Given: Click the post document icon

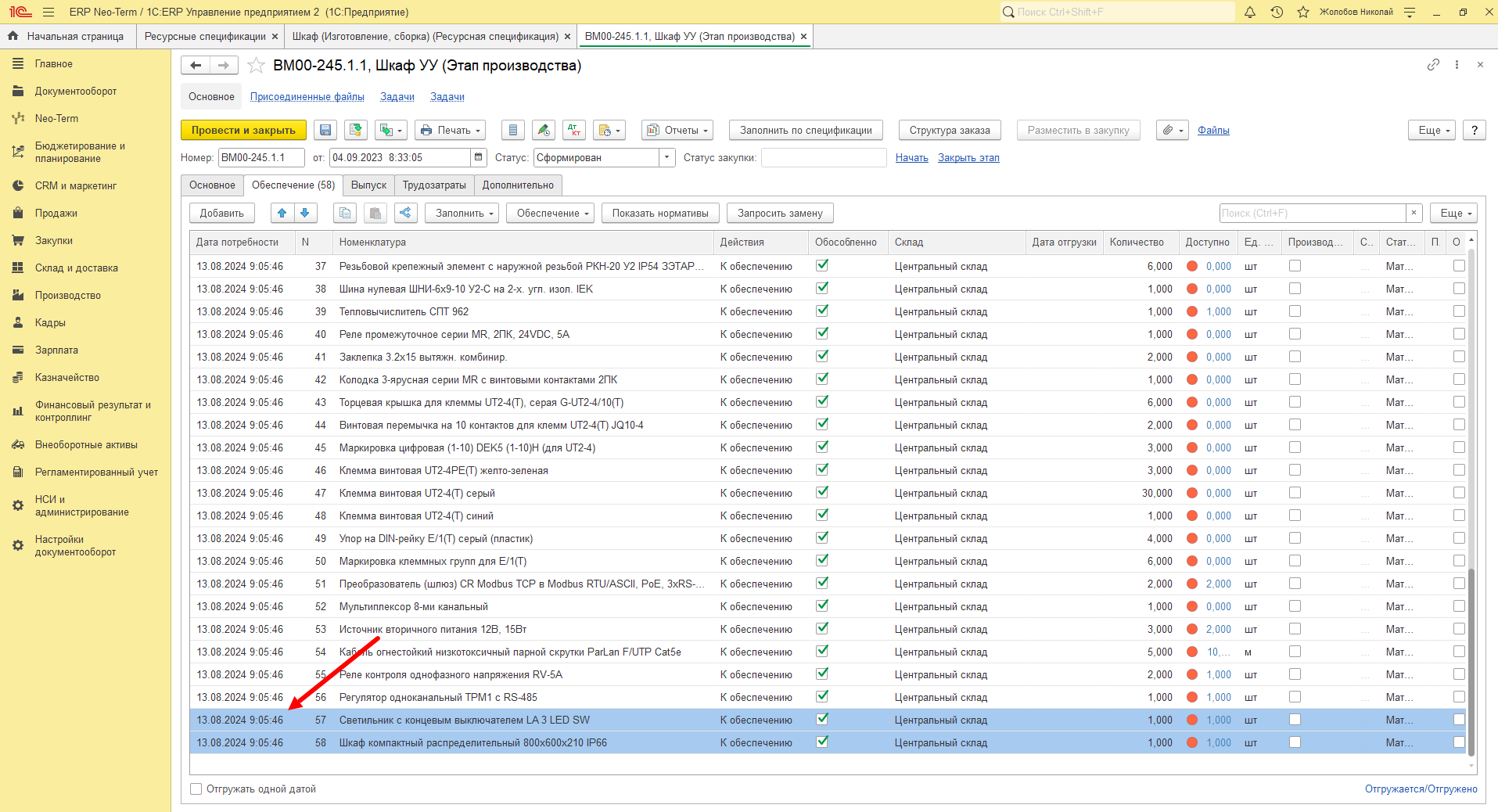Looking at the screenshot, I should [x=357, y=131].
